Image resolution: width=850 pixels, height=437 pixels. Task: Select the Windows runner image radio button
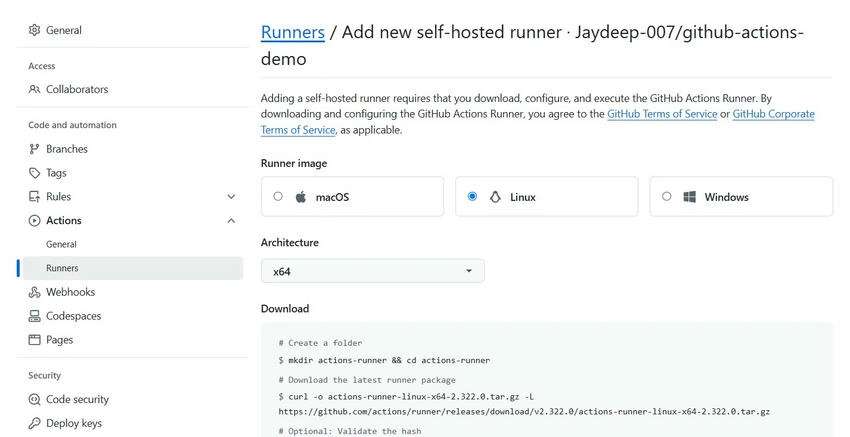666,196
